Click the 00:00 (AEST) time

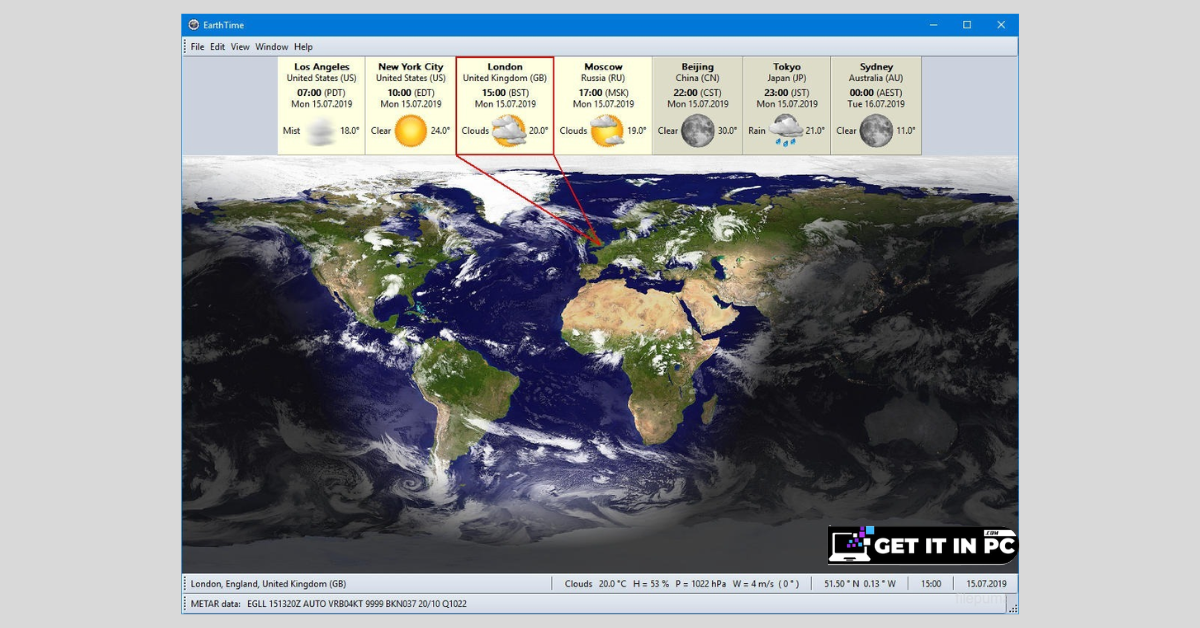coord(876,92)
